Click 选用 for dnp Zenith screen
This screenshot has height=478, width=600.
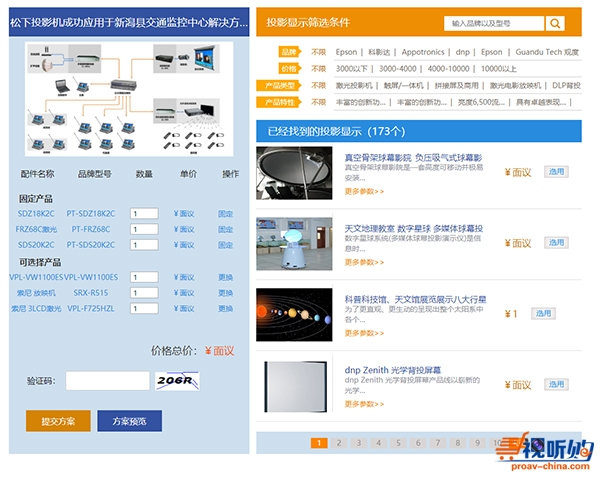(556, 384)
